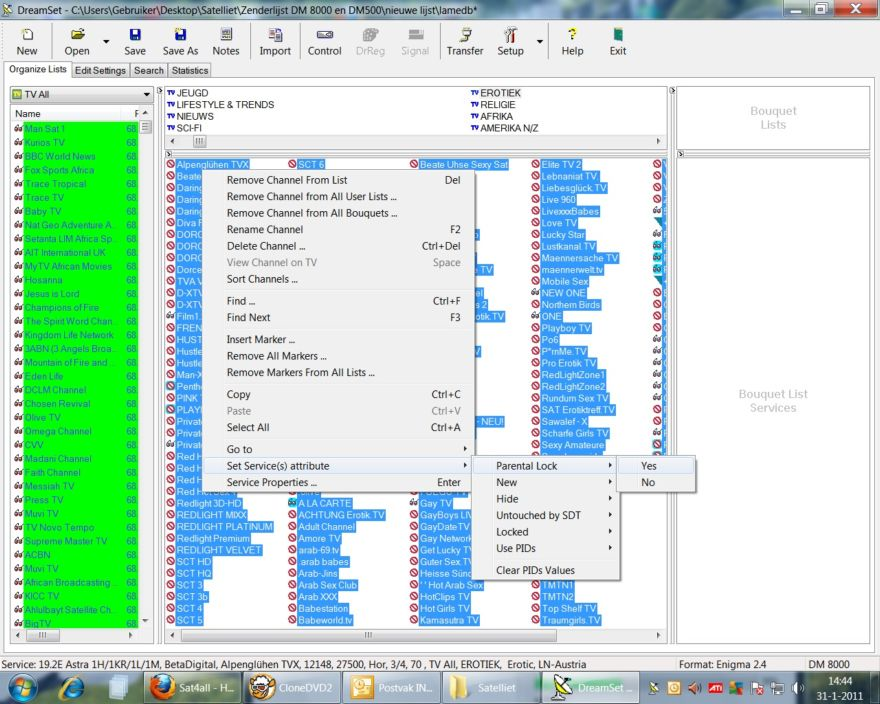Switch to the Firefox Sat4all taskbar window
This screenshot has width=880, height=704.
pos(191,687)
